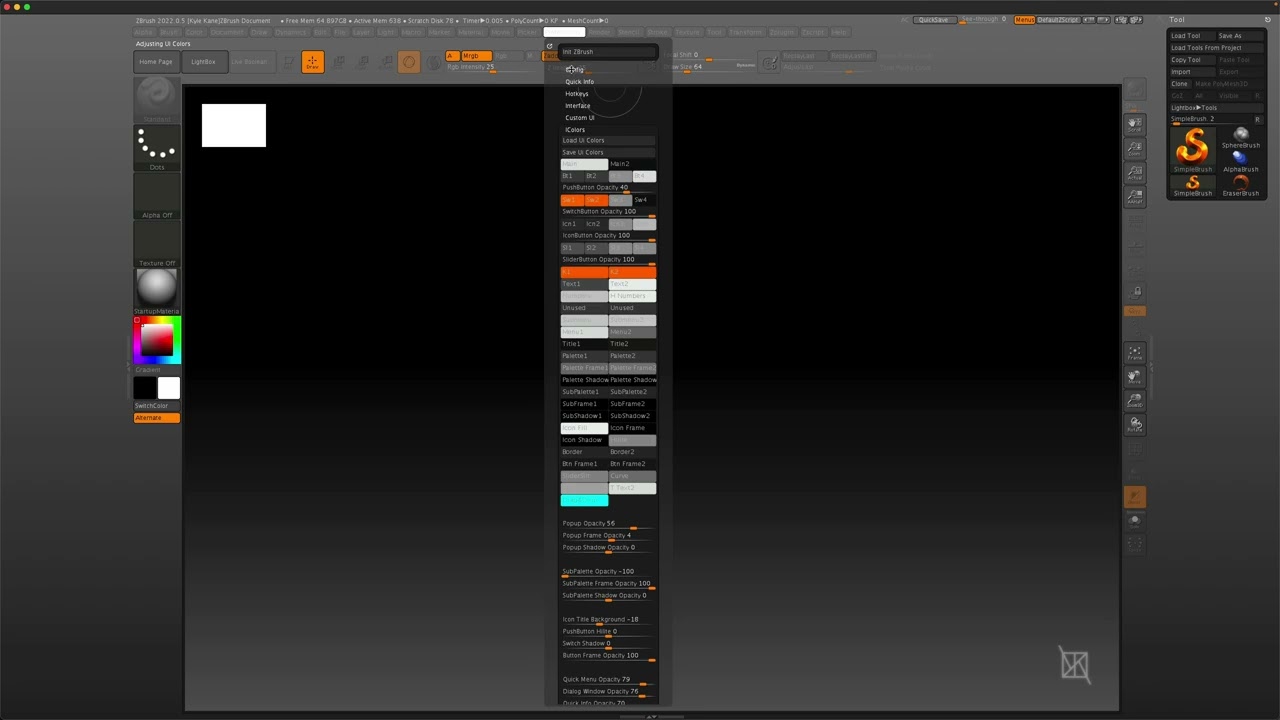Viewport: 1280px width, 720px height.
Task: Adjust the Quick Menu Opacity slider
Action: (608, 680)
